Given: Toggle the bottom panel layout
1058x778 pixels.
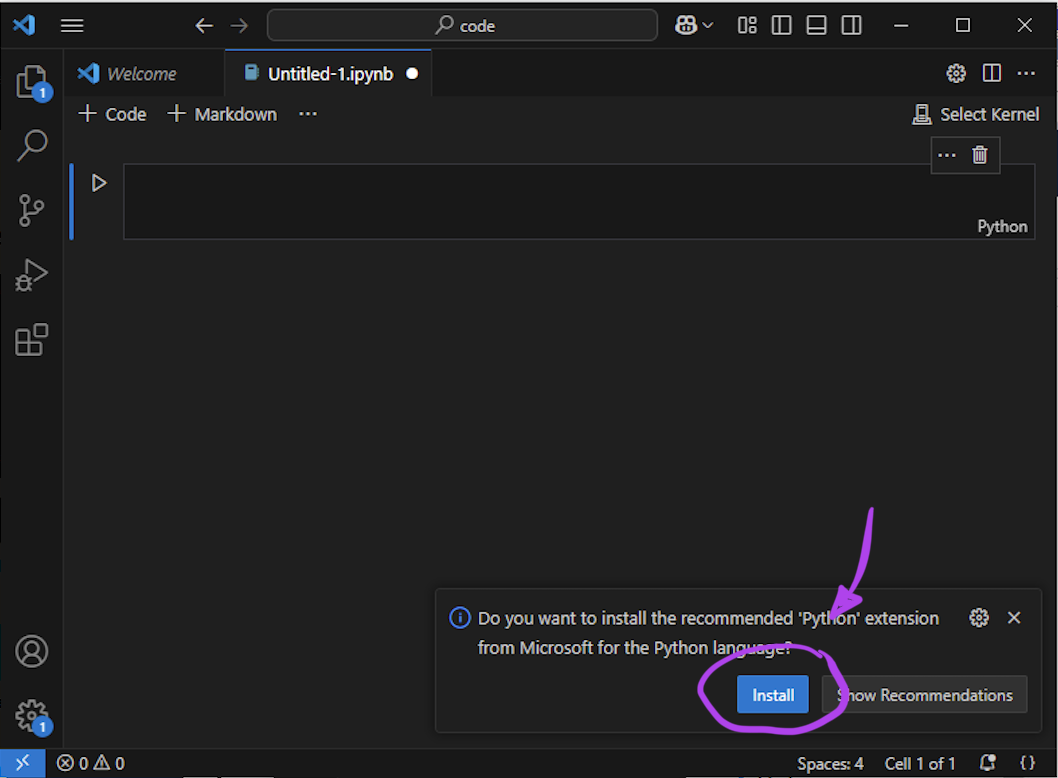Looking at the screenshot, I should [817, 26].
